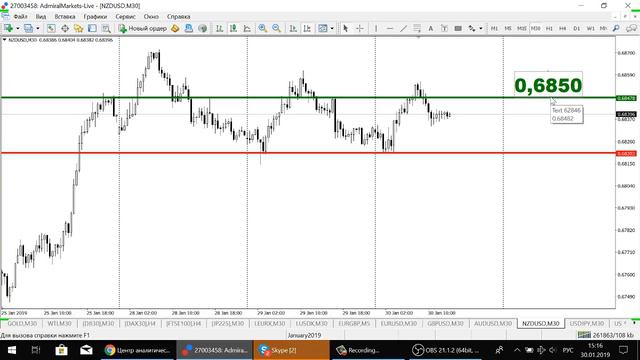Expand the profiles dropdown arrow

tap(38, 29)
